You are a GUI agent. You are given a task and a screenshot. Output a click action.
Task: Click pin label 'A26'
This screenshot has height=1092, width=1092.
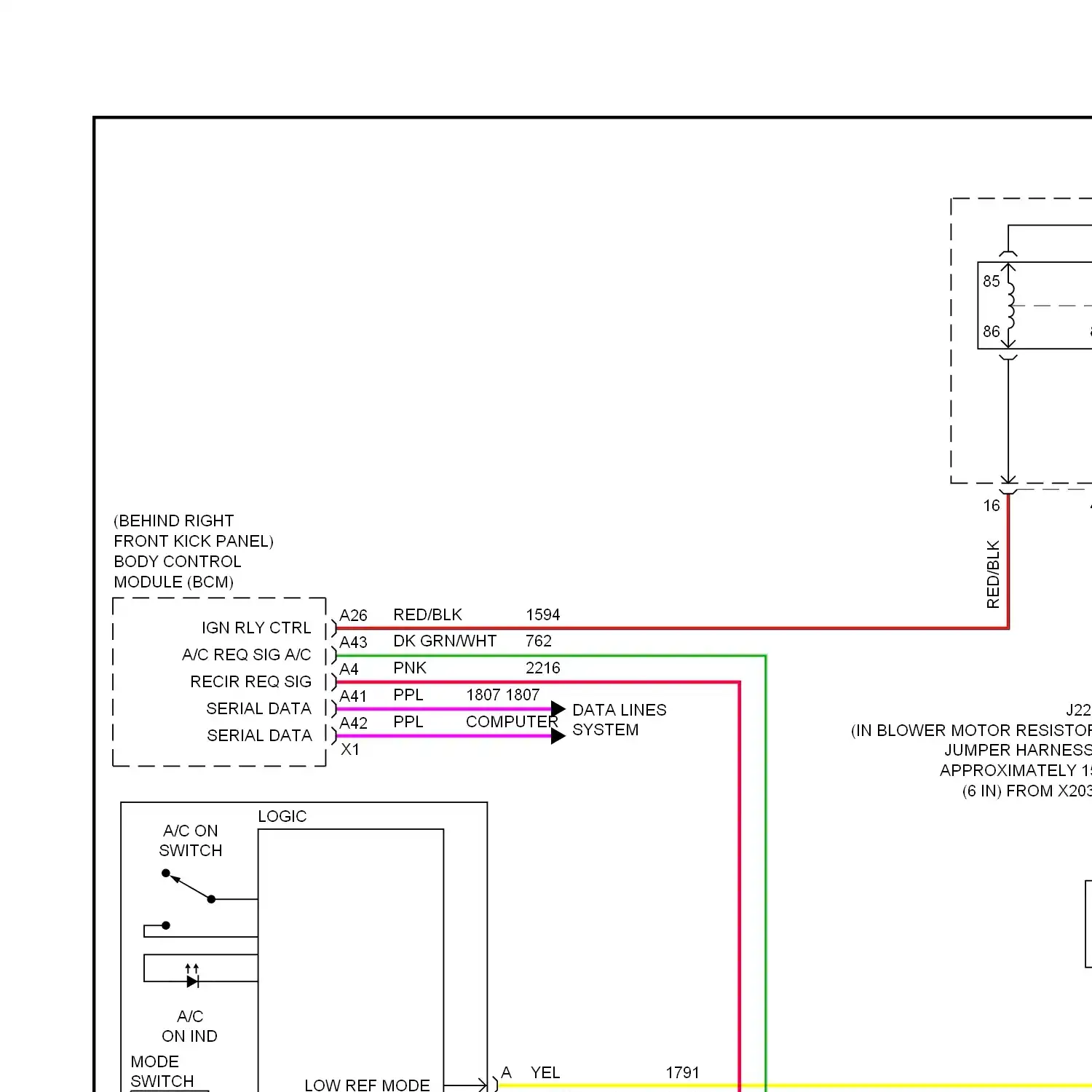coord(353,615)
